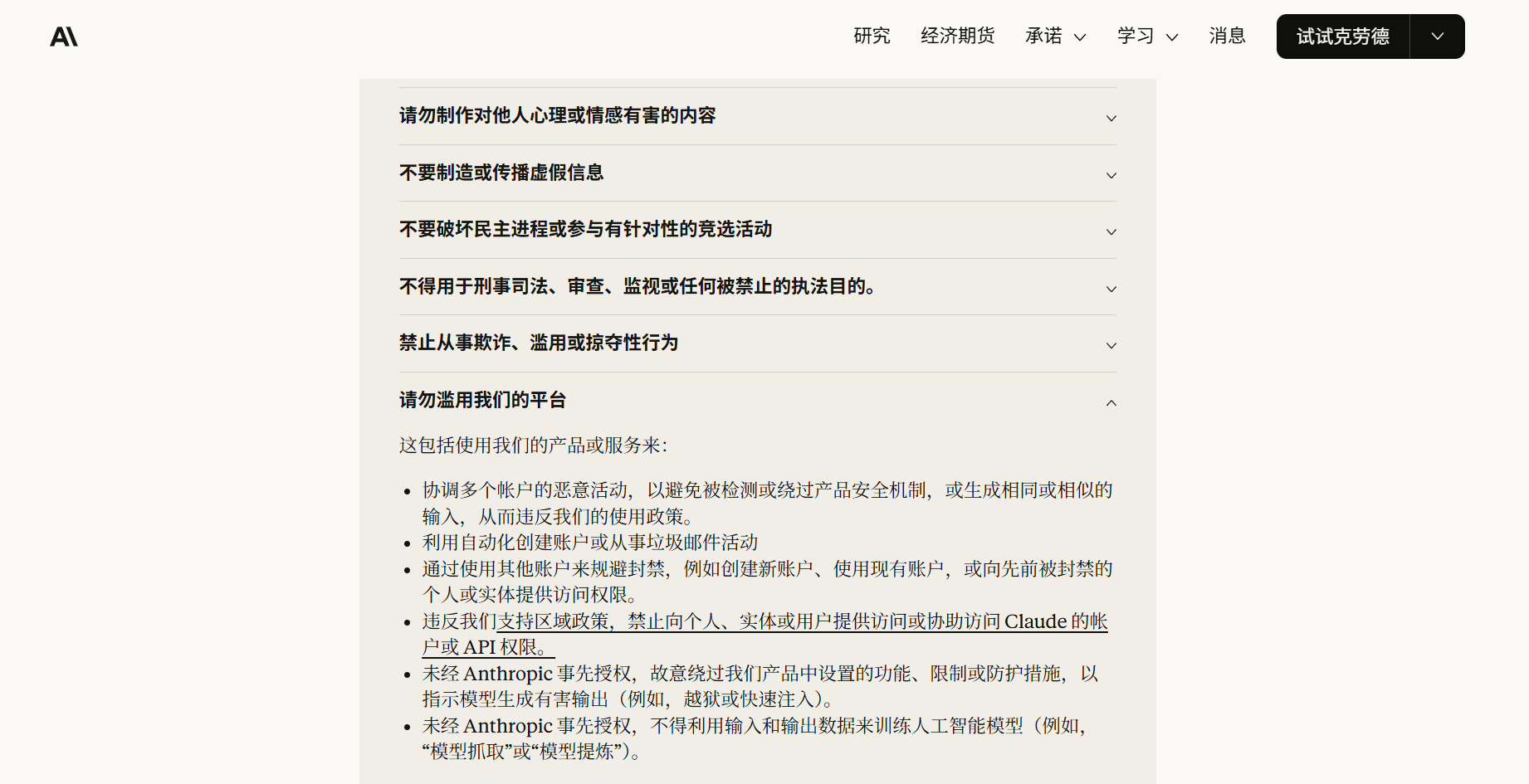Open the underlined 支持区域政策 link
1529x784 pixels.
(550, 621)
